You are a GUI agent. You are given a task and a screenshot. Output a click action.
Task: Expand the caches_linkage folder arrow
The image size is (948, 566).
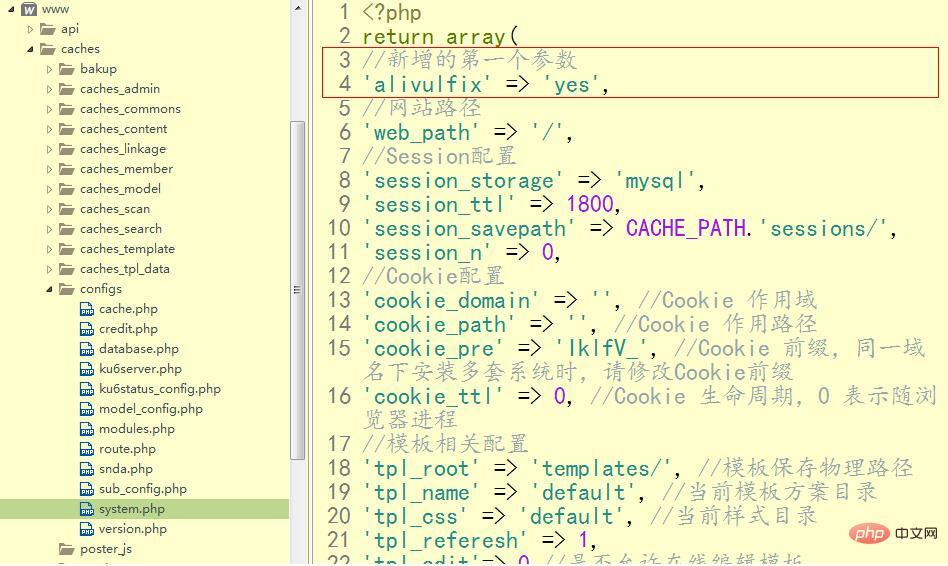point(50,149)
